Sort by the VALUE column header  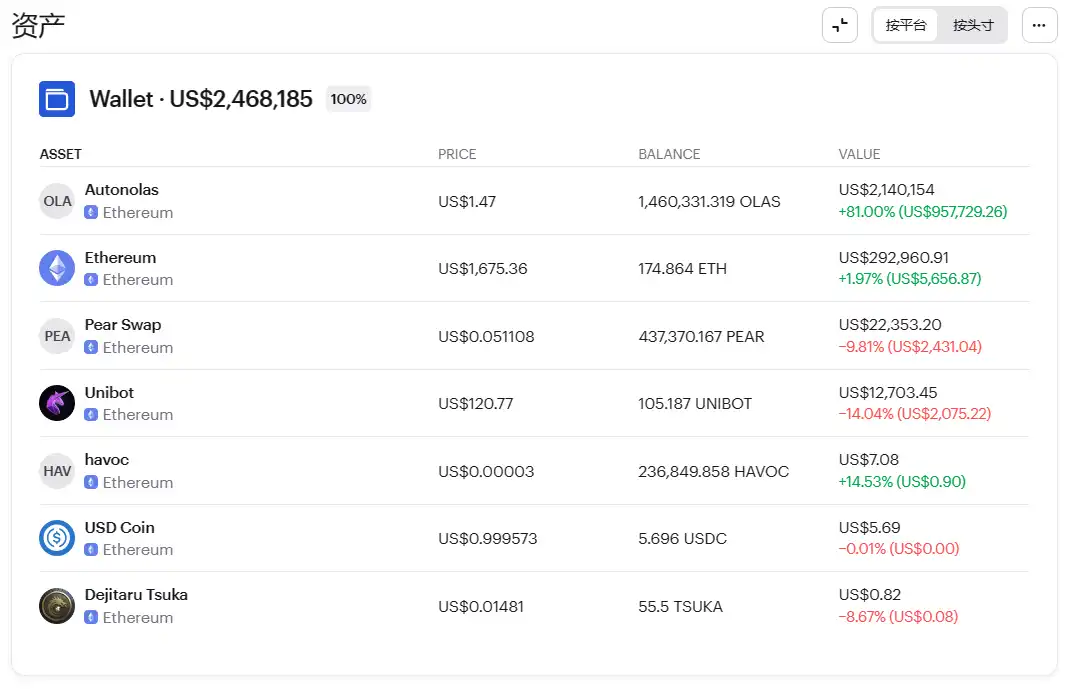(x=859, y=154)
